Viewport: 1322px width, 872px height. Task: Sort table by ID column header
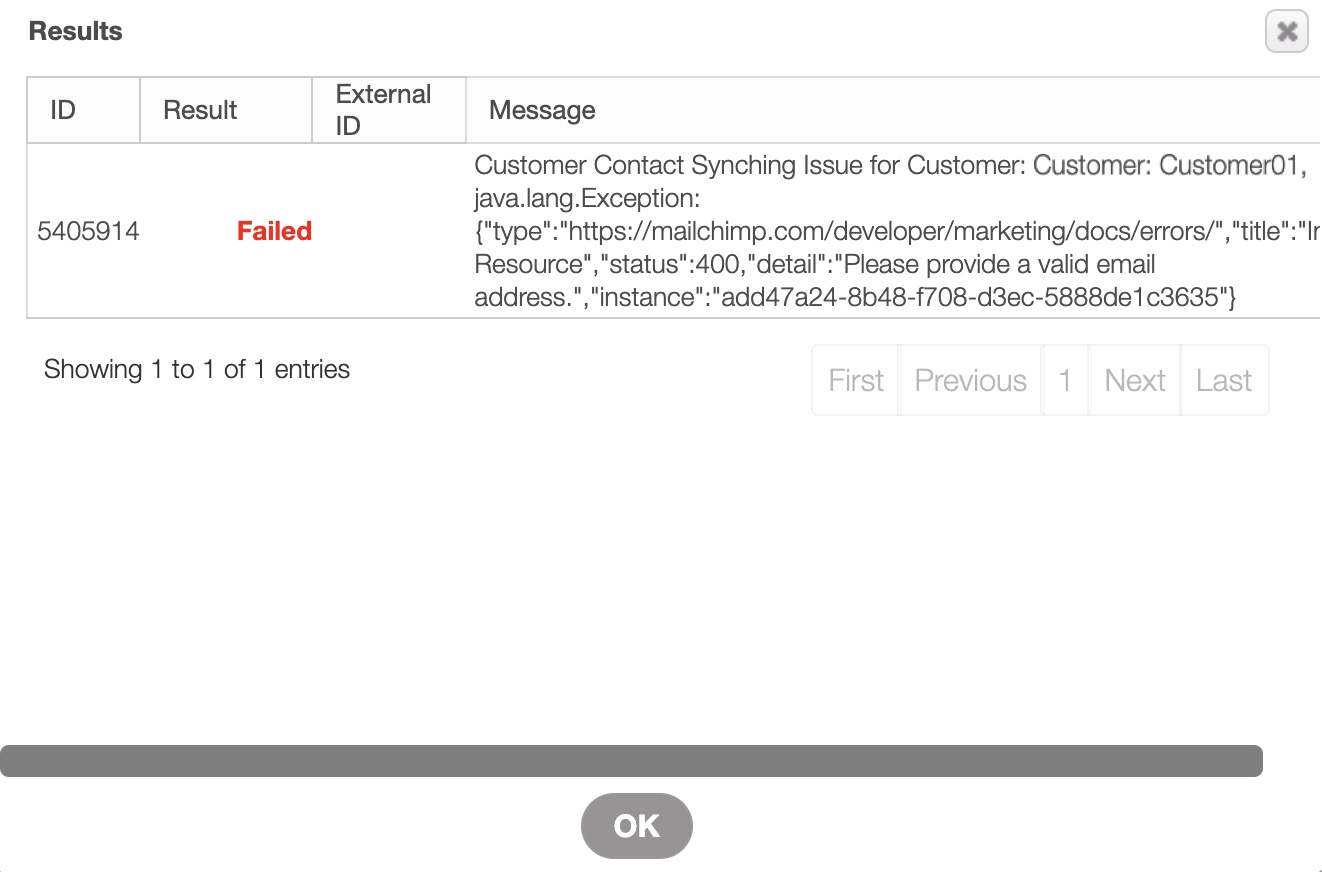63,110
